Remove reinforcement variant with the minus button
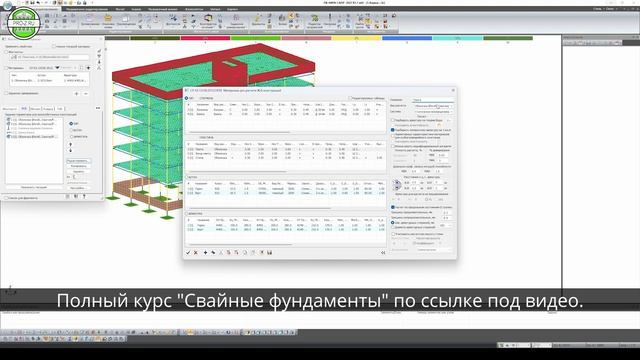The height and width of the screenshot is (360, 640). [85, 93]
